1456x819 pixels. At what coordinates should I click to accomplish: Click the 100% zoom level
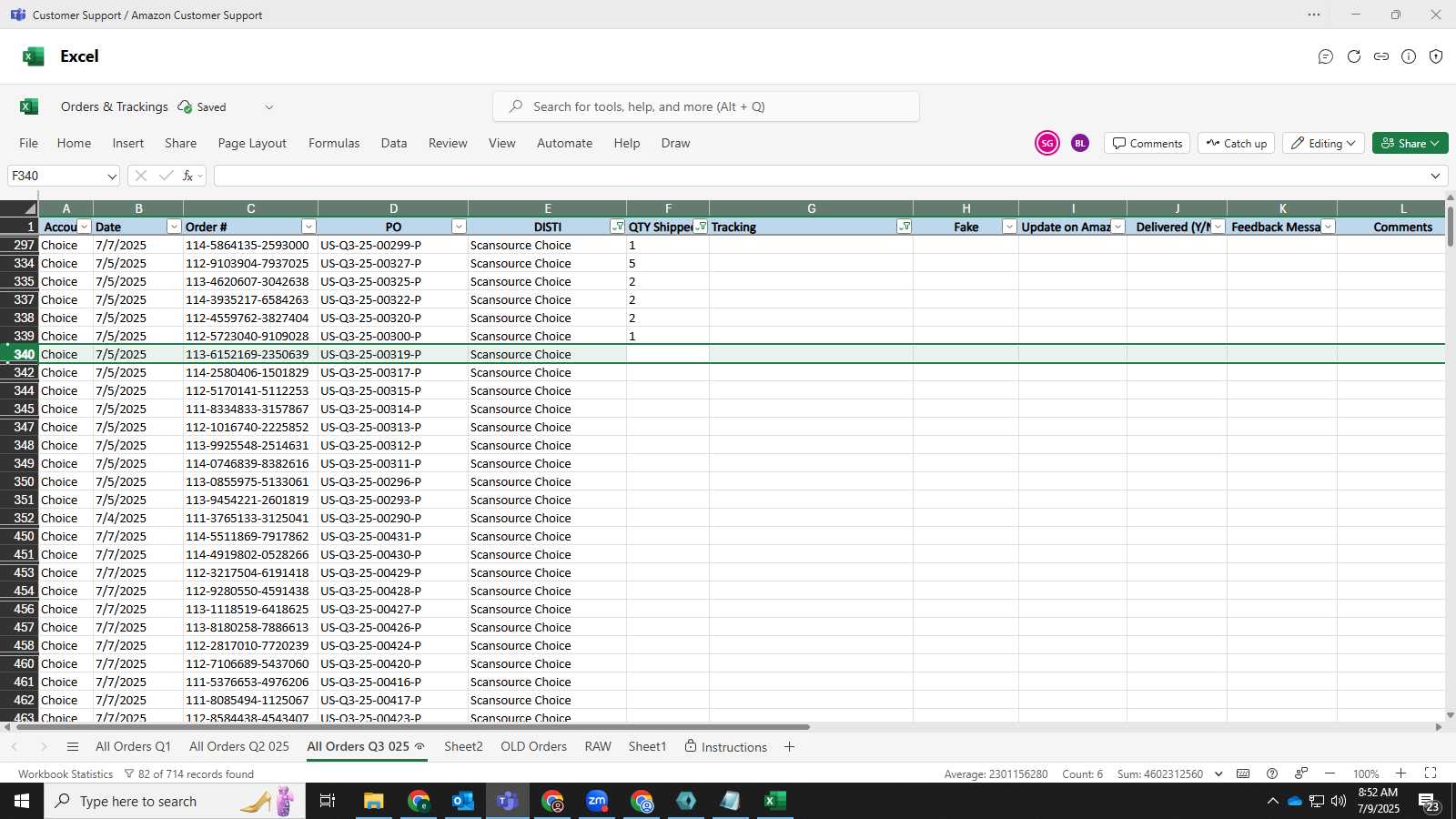(x=1366, y=773)
